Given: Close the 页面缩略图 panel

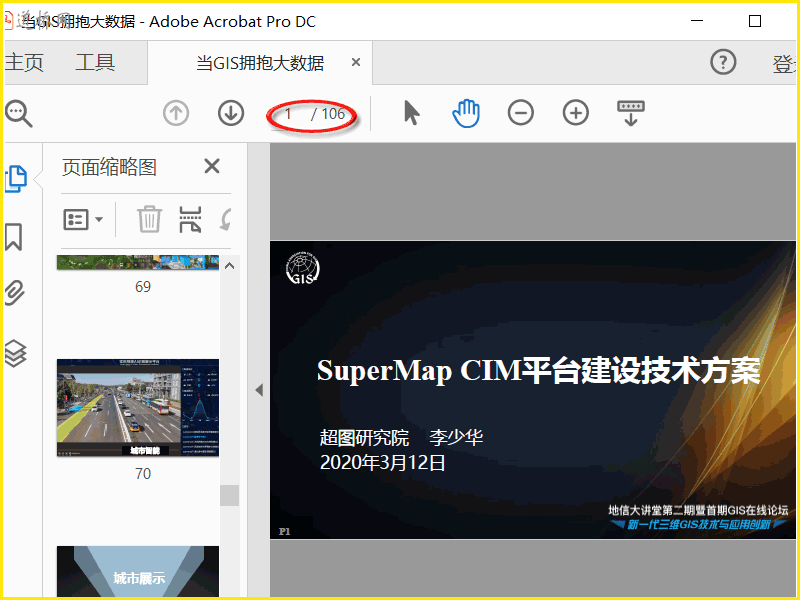Looking at the screenshot, I should pos(212,166).
